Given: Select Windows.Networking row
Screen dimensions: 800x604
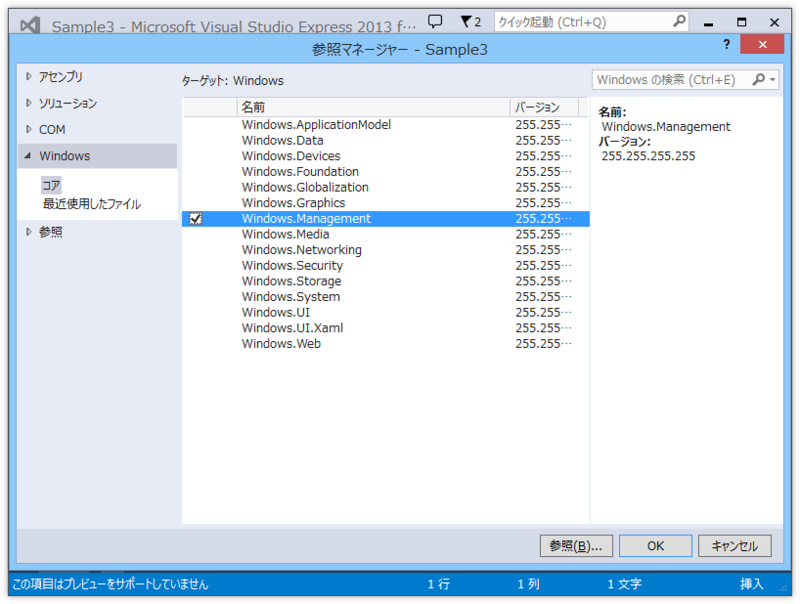Looking at the screenshot, I should point(385,250).
